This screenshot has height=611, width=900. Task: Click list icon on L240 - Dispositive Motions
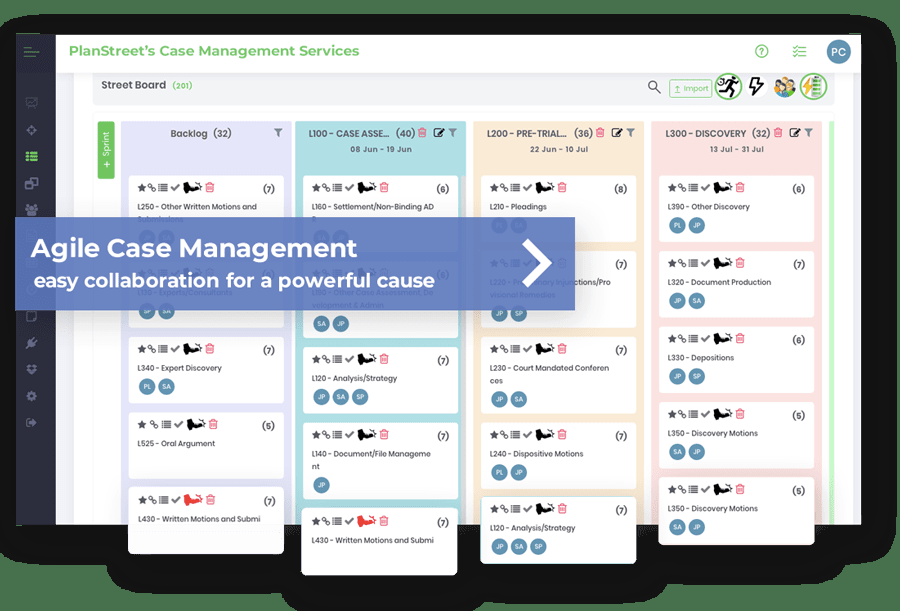[515, 435]
